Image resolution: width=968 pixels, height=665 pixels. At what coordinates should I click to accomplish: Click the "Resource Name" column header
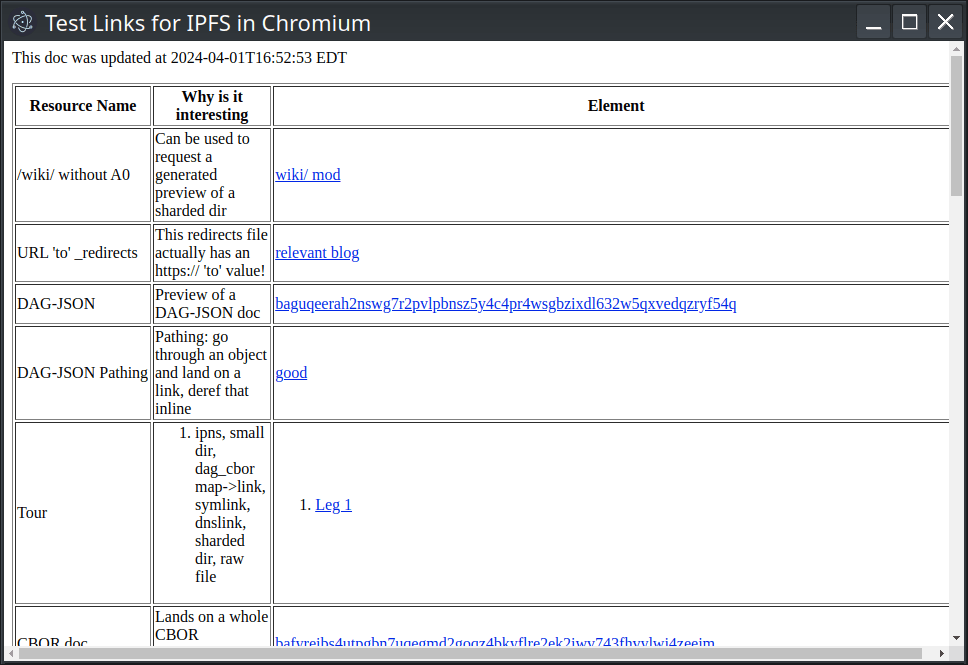tap(82, 105)
